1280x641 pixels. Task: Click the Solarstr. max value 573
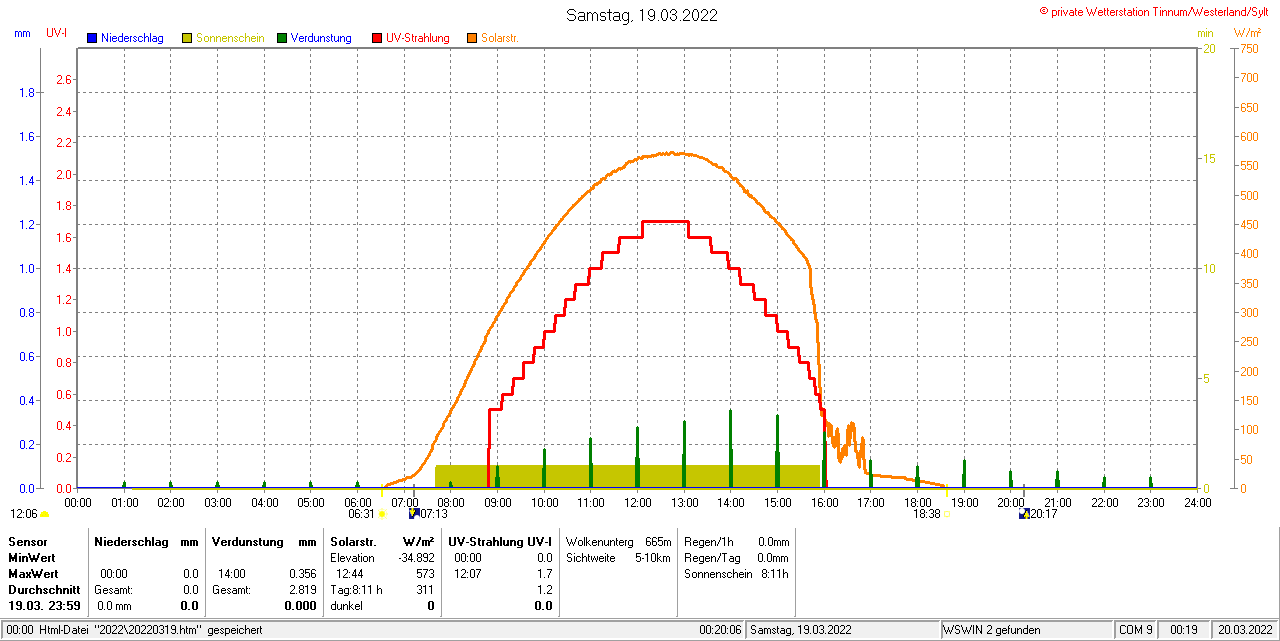click(425, 574)
